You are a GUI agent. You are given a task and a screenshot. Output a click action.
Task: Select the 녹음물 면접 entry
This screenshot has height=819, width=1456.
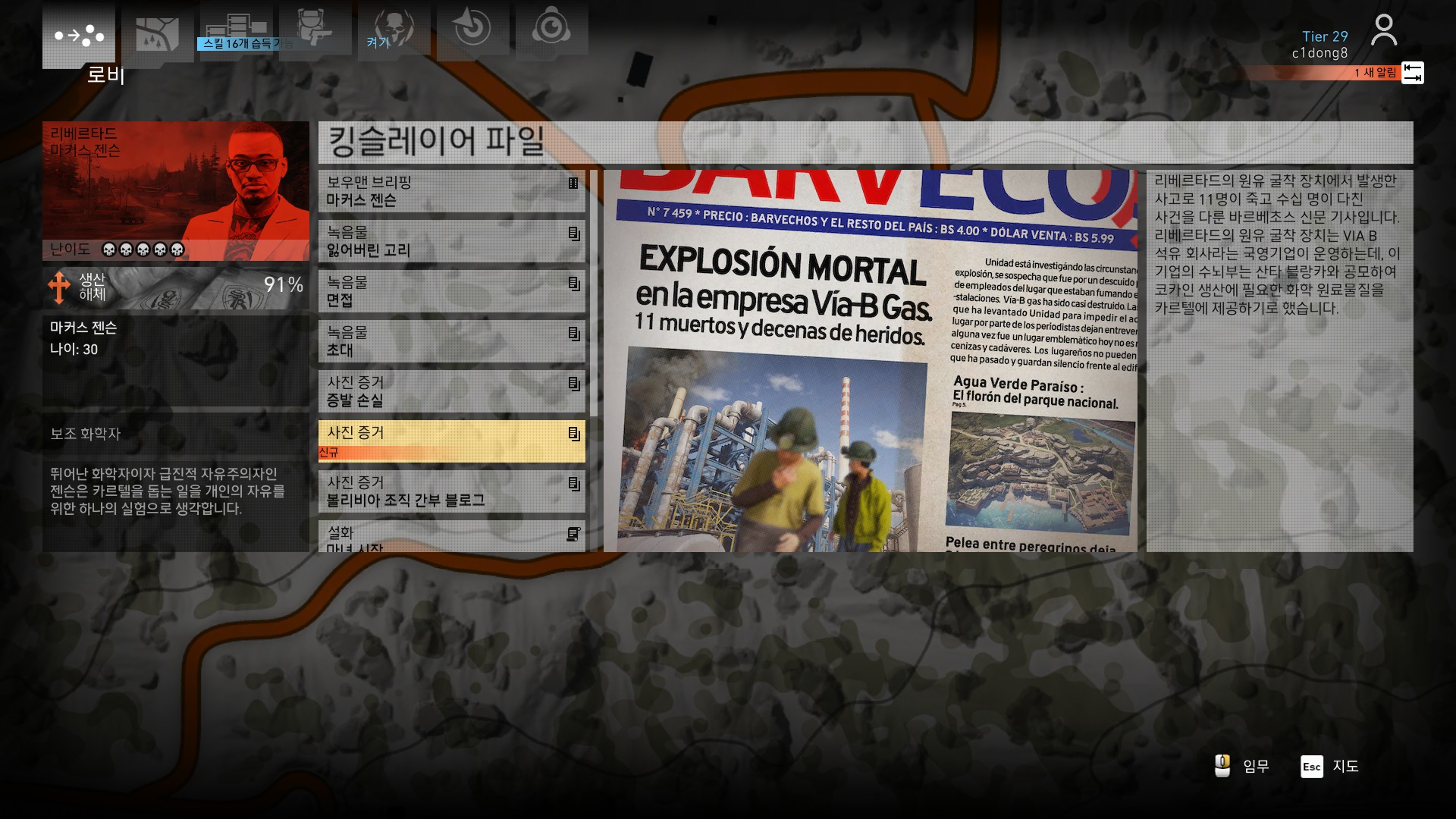tap(451, 291)
